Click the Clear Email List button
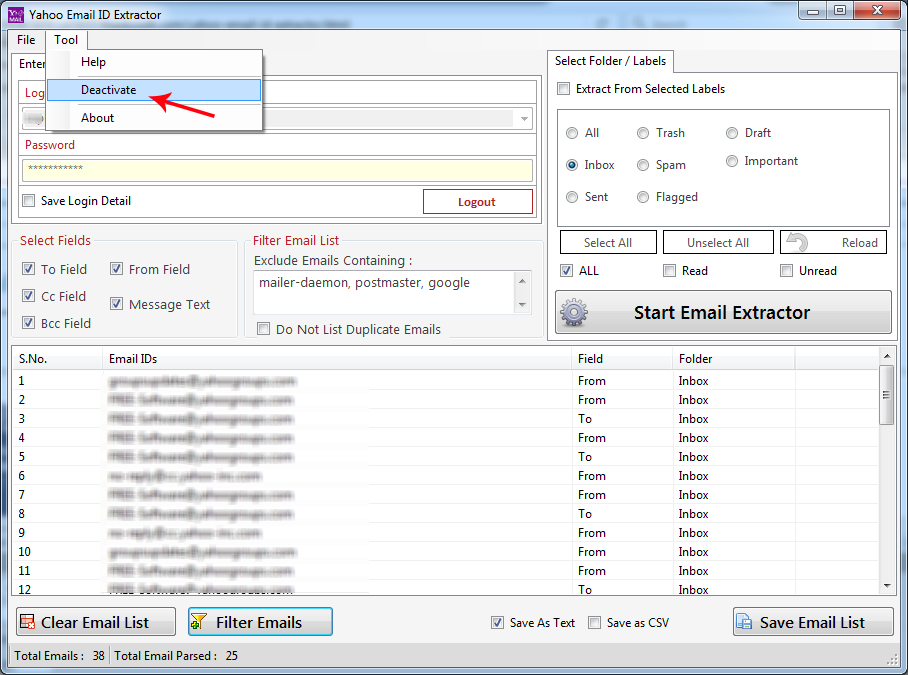This screenshot has width=908, height=675. coord(96,622)
